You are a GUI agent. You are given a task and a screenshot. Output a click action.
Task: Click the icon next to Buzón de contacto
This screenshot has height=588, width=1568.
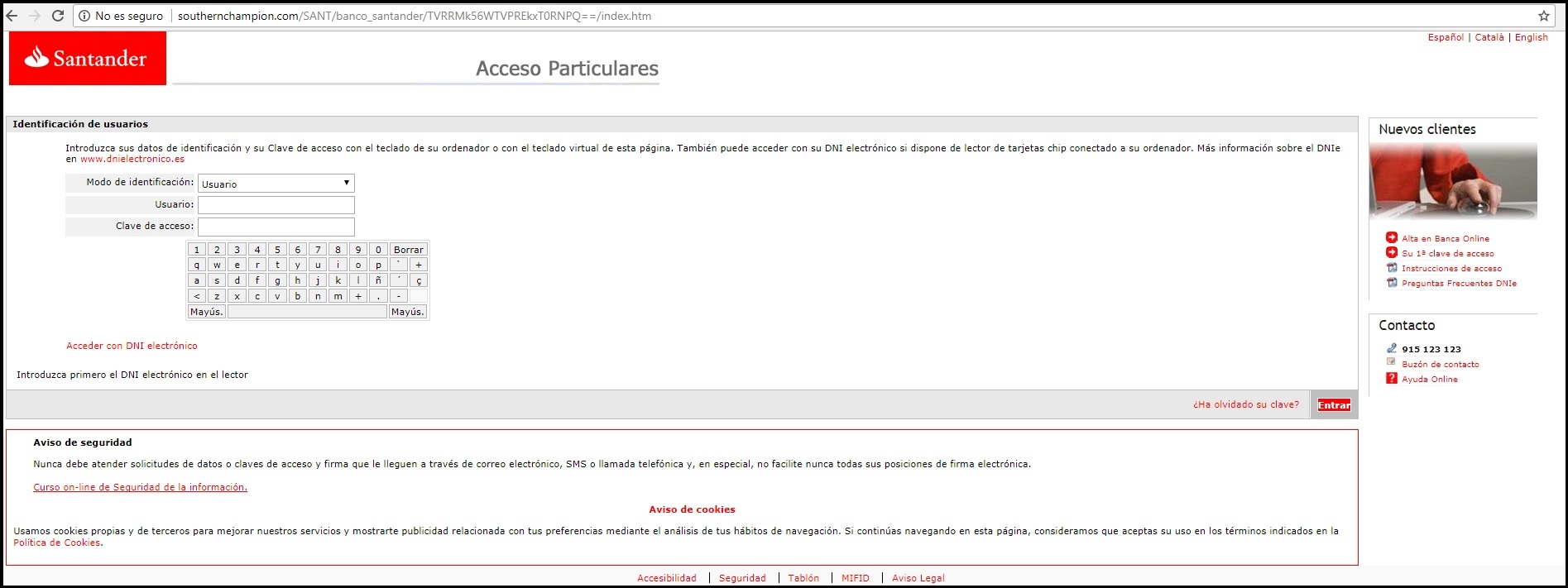click(1392, 363)
